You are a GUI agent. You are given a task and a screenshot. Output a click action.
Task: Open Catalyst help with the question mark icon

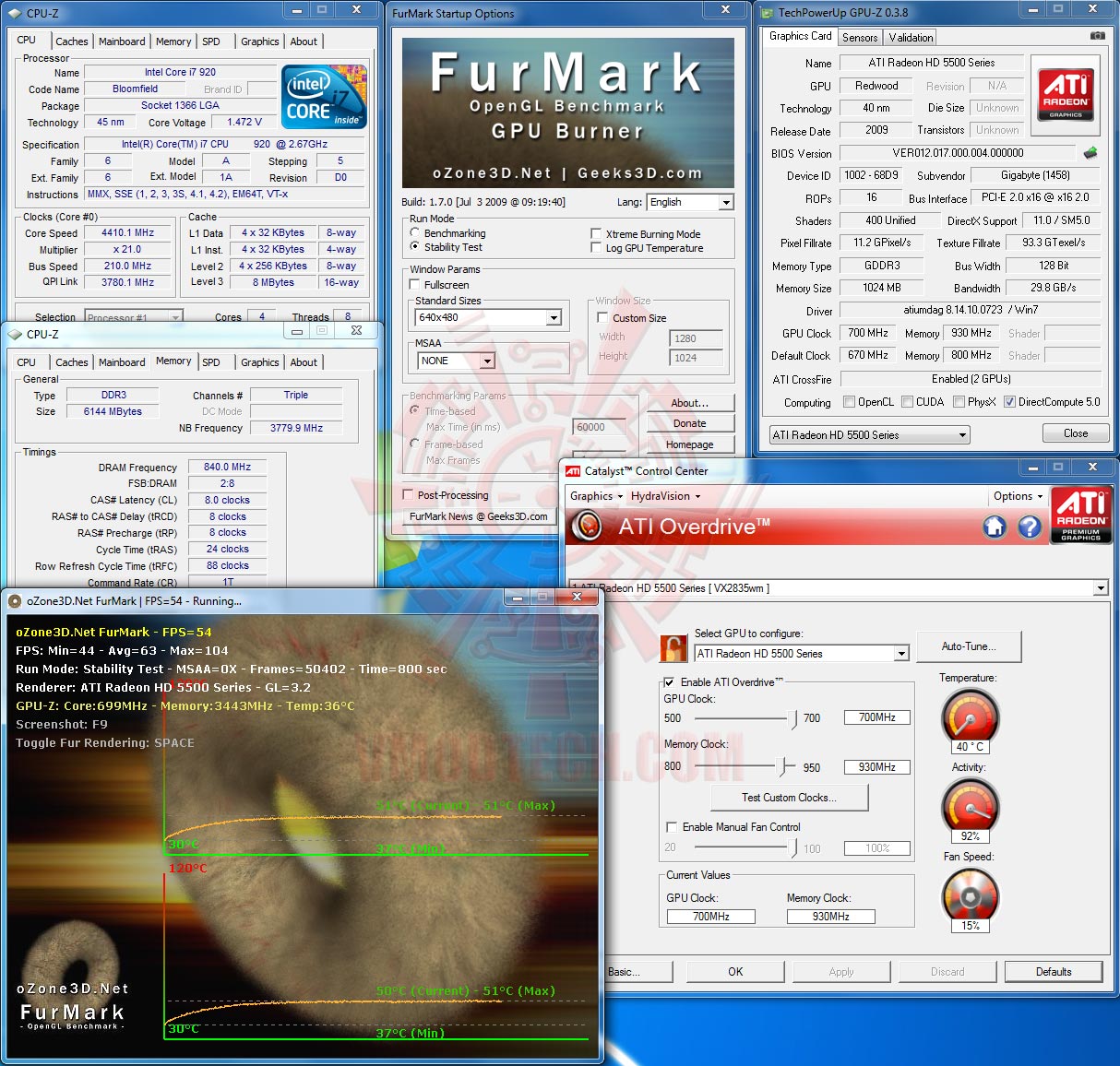point(1029,527)
